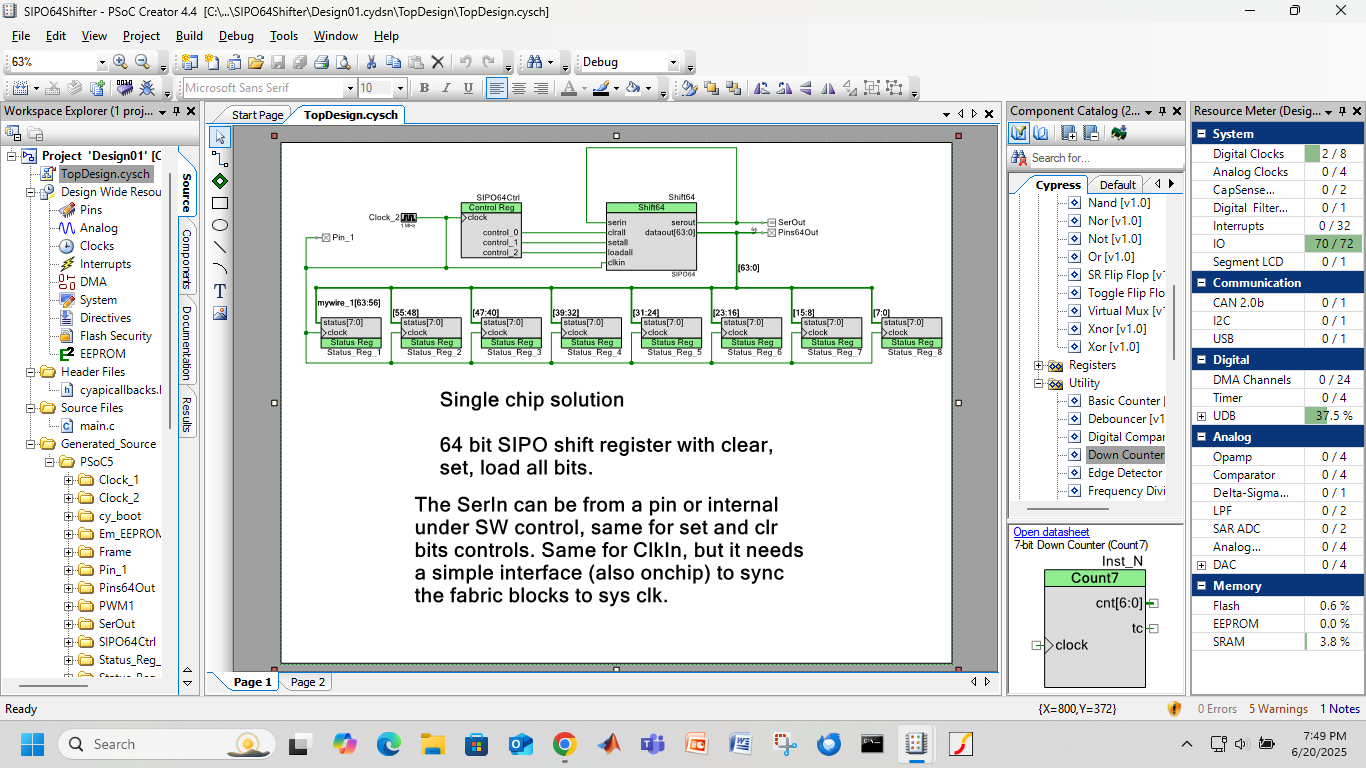Open the font size 10 dropdown
Viewport: 1366px width, 768px height.
(x=400, y=88)
